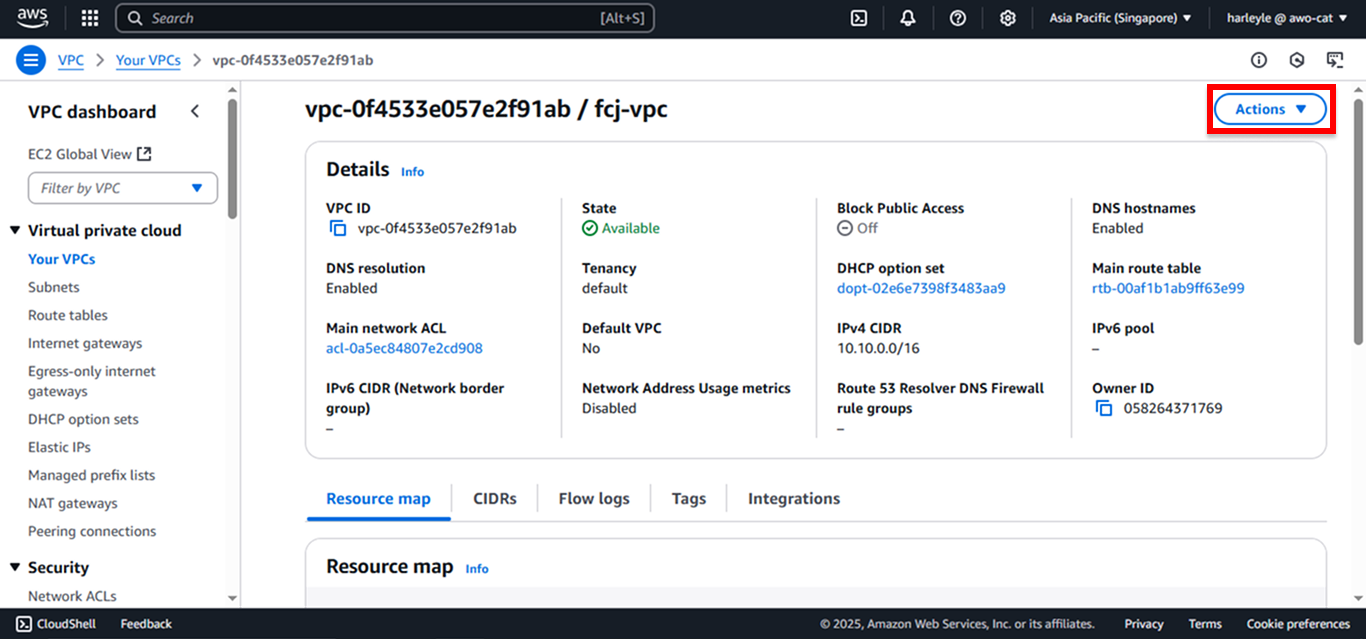Viewport: 1366px width, 639px height.
Task: Copy the VPC ID with copy icon
Action: 338,228
